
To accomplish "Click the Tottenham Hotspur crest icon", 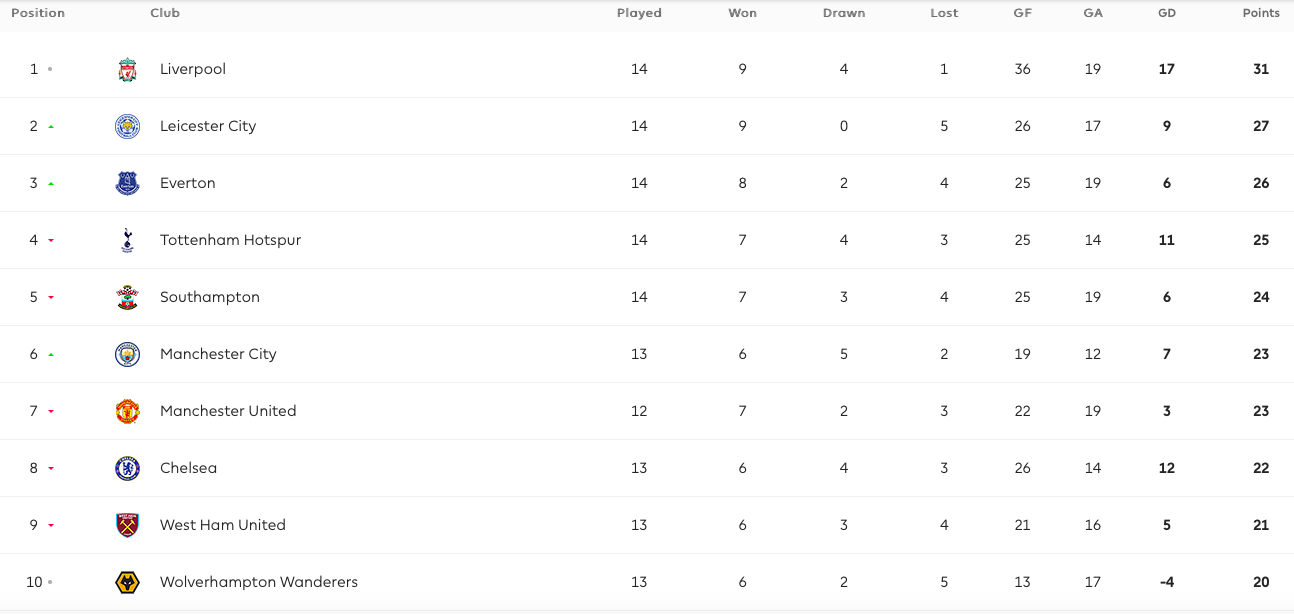I will pos(127,241).
